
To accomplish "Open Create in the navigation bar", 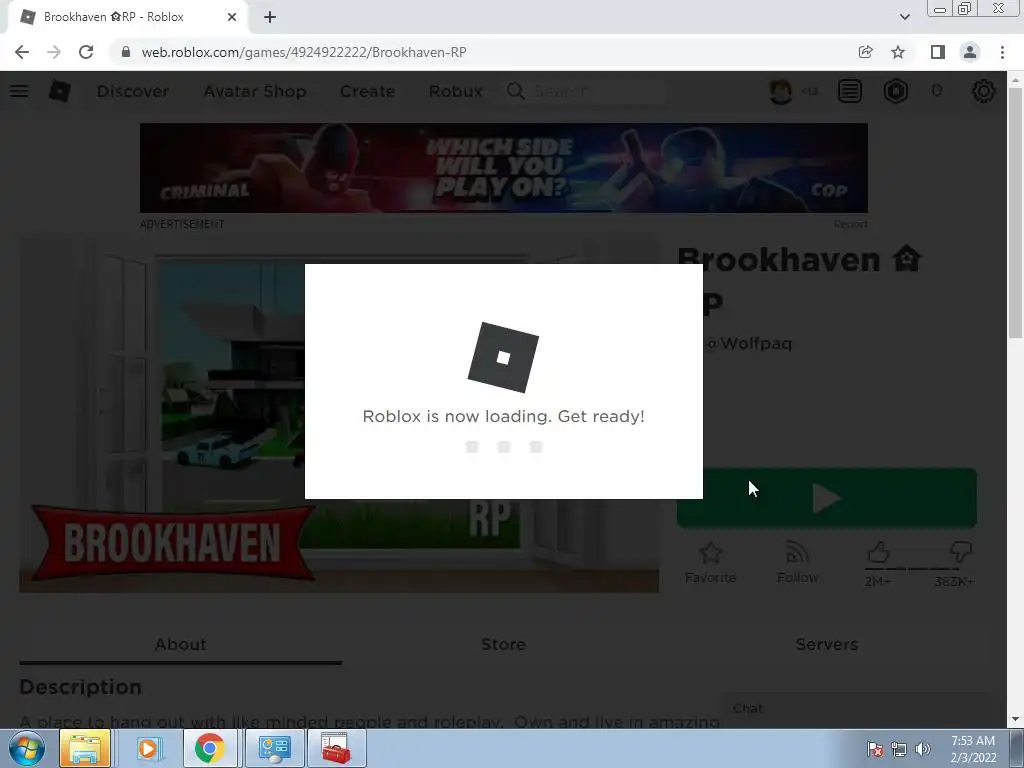I will click(x=367, y=91).
